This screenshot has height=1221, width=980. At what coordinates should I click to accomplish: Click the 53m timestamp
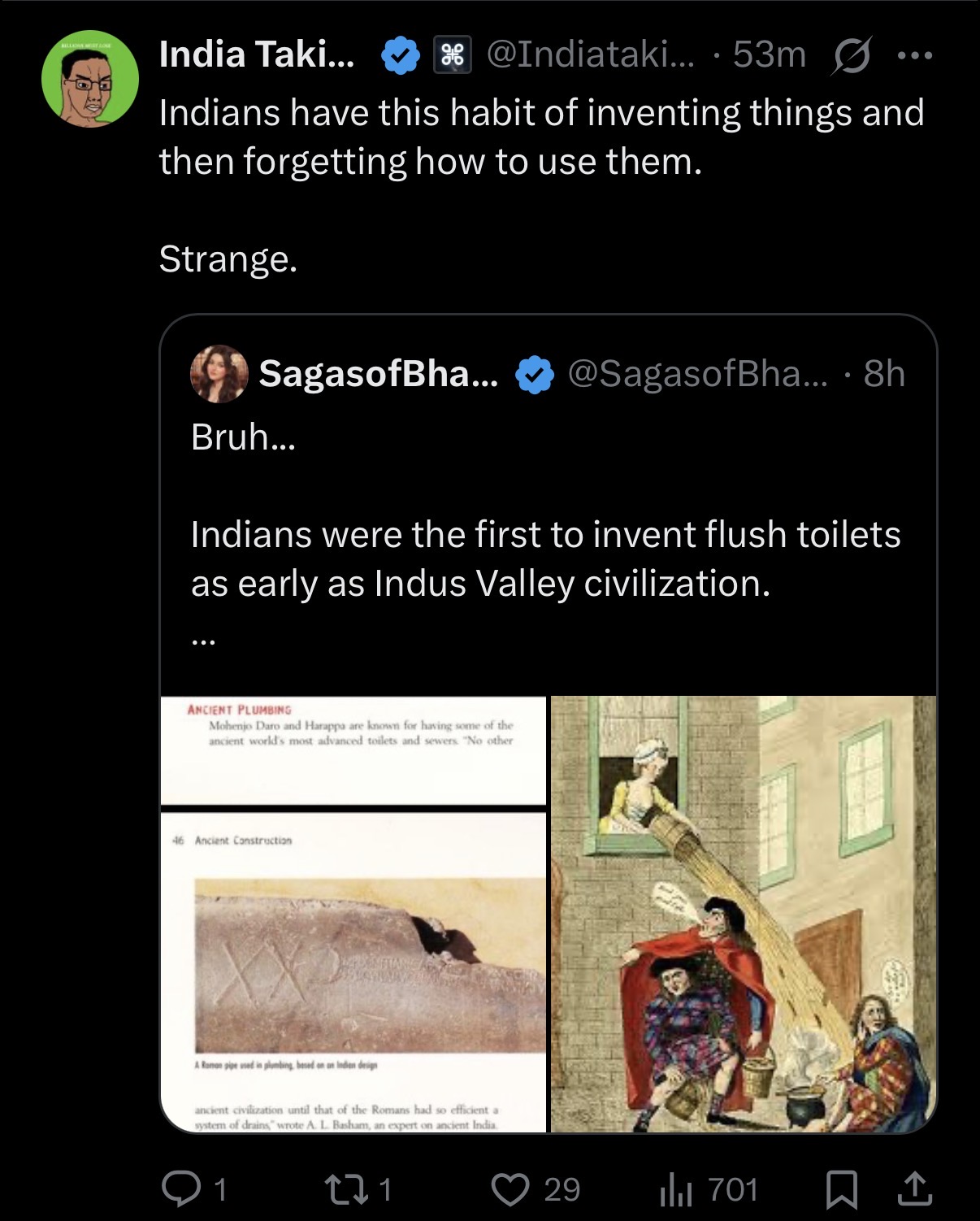click(769, 54)
